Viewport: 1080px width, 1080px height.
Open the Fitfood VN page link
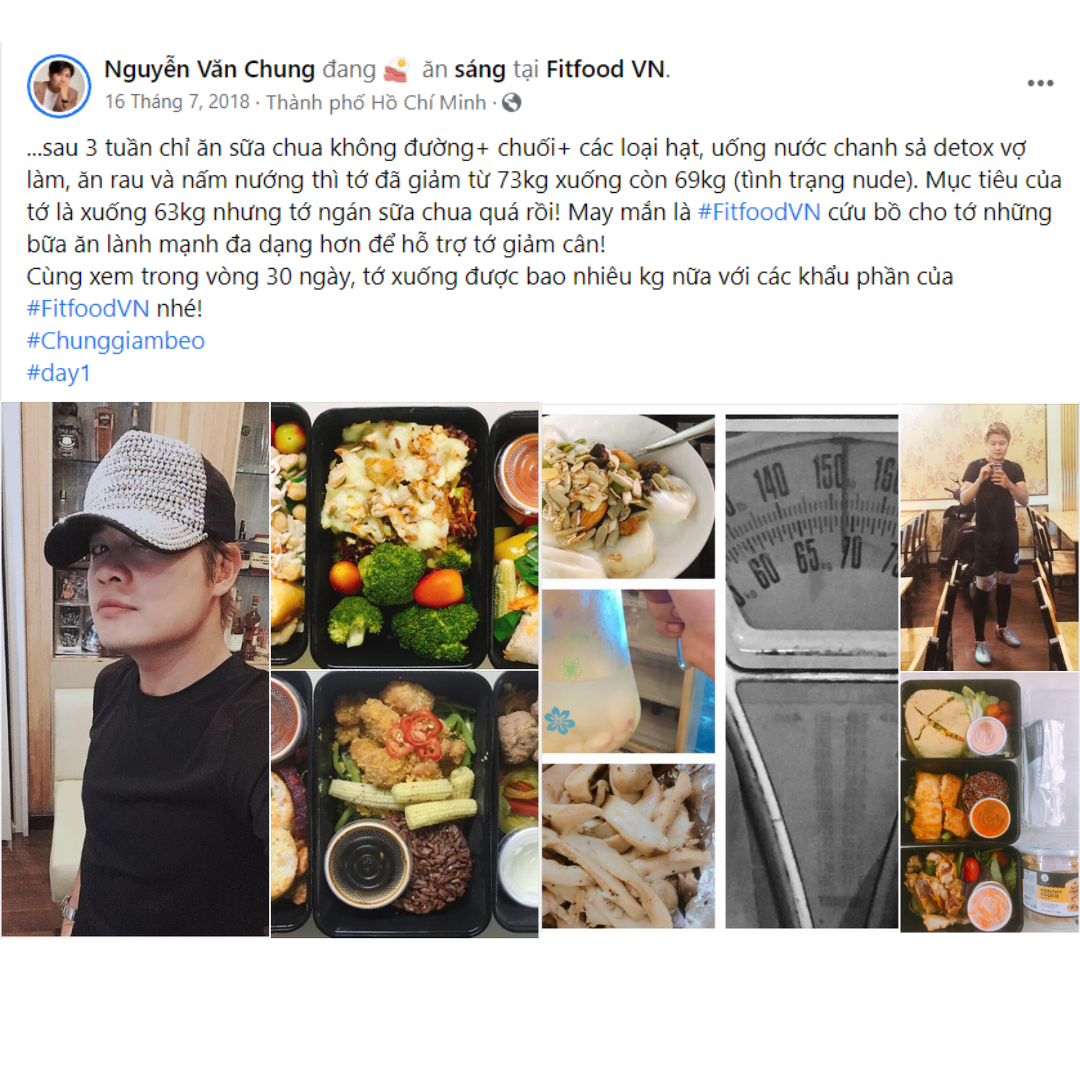606,70
